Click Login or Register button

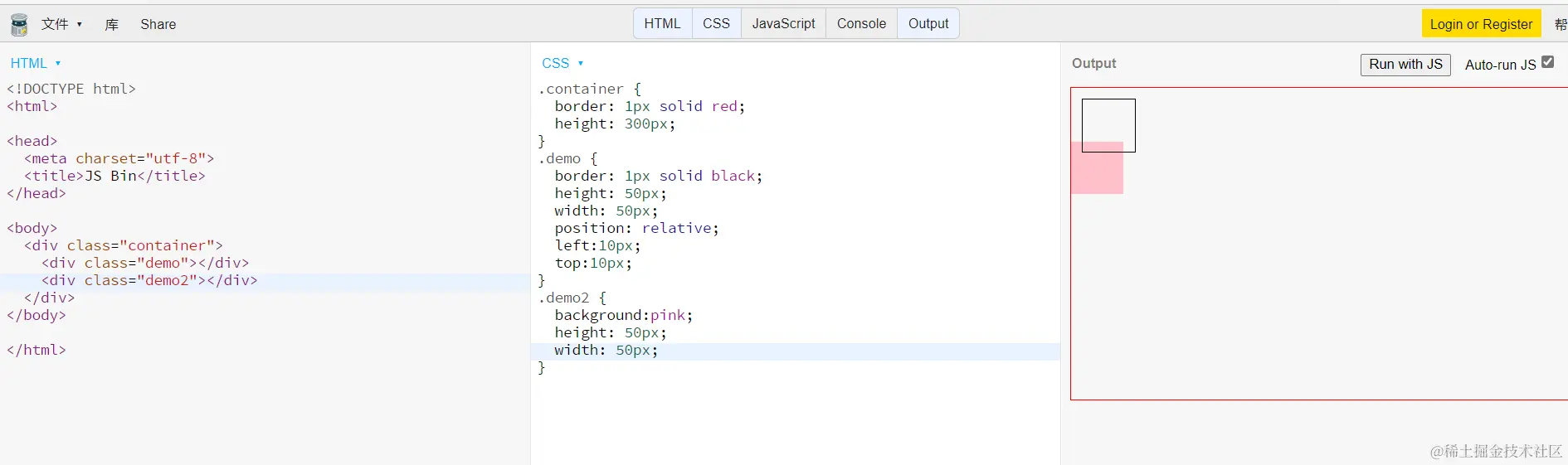click(1481, 24)
